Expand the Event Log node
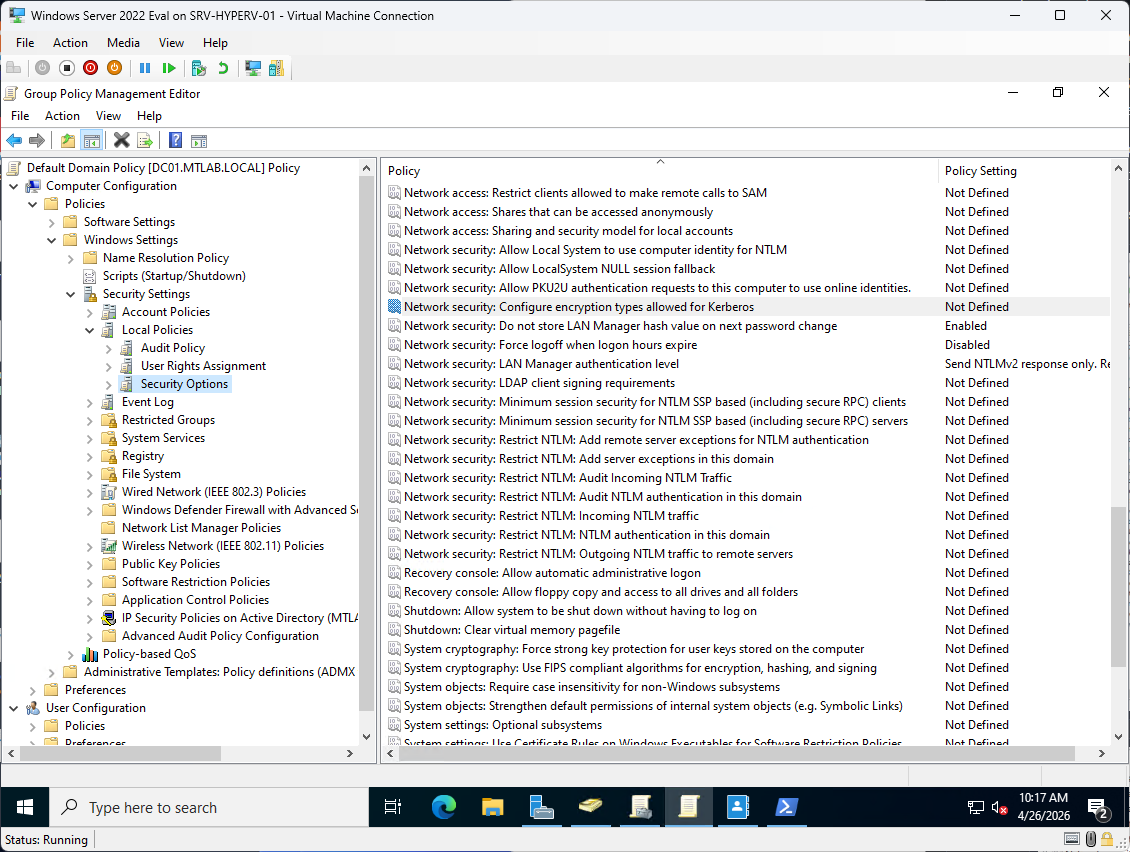This screenshot has width=1130, height=852. pos(89,403)
